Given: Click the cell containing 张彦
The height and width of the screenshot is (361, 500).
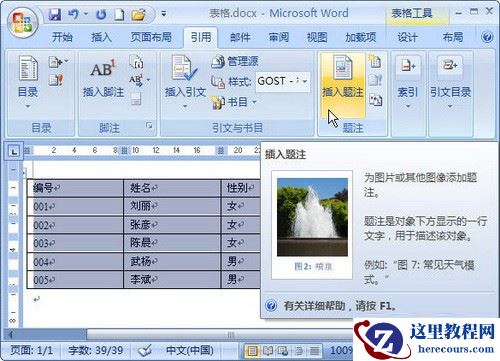Looking at the screenshot, I should (x=172, y=225).
